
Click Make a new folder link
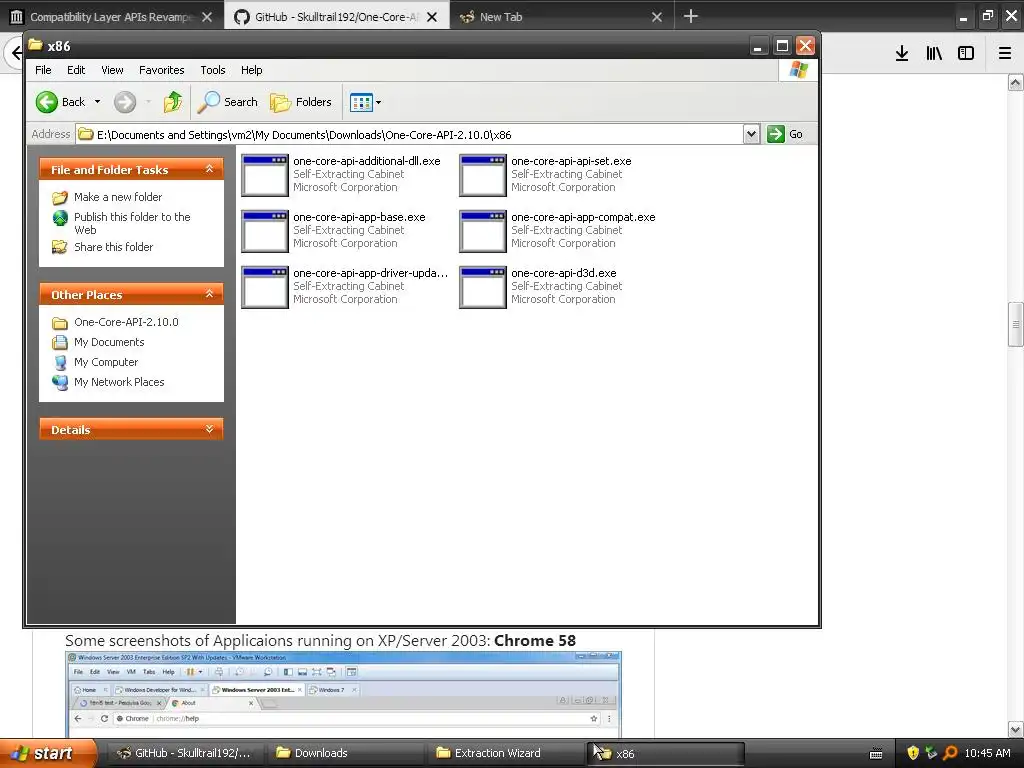(118, 197)
